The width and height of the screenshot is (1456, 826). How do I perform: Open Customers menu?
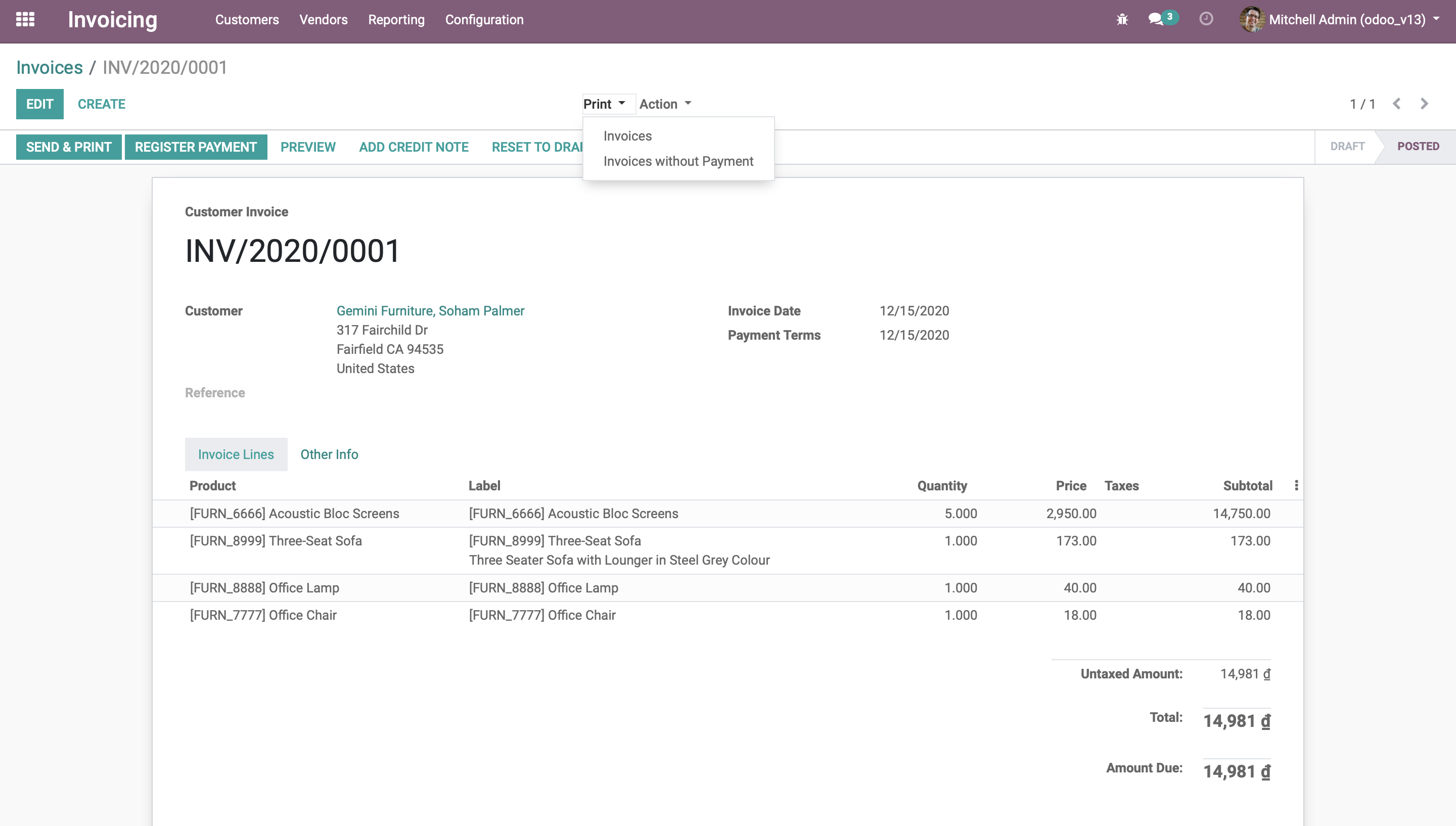point(247,19)
